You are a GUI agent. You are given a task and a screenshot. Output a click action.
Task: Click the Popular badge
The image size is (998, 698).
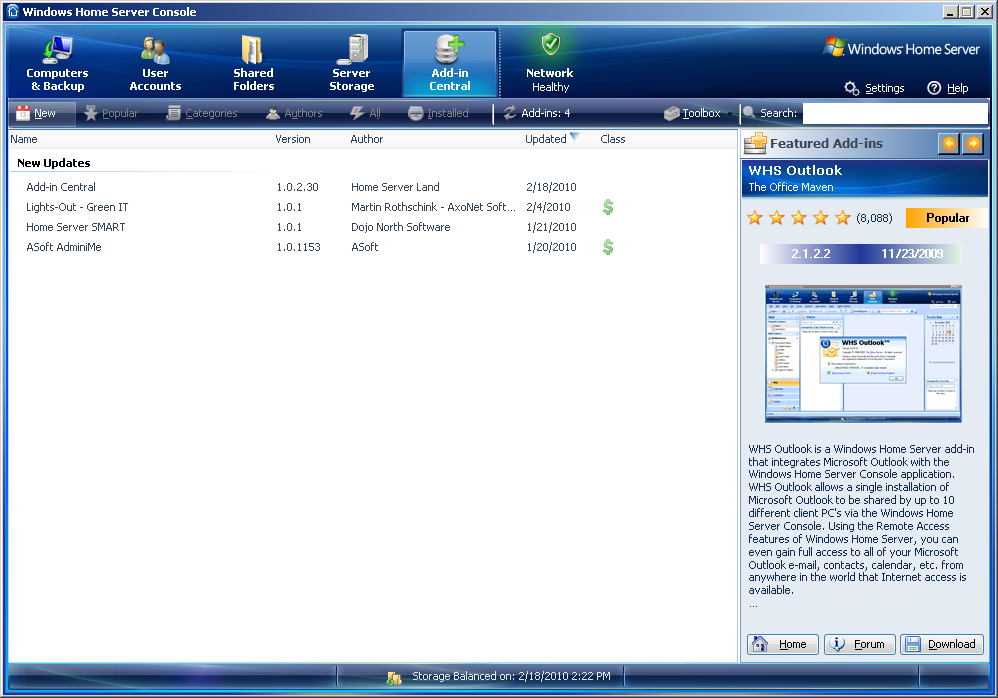(x=947, y=218)
